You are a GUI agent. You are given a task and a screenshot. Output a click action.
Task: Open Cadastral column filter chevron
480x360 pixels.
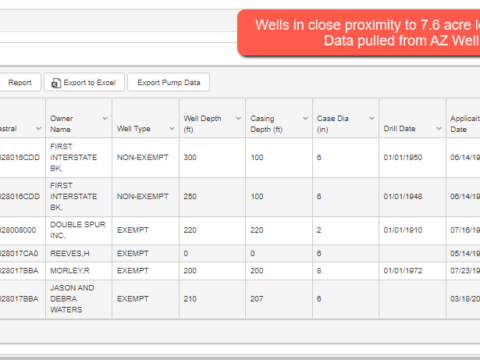tap(39, 129)
